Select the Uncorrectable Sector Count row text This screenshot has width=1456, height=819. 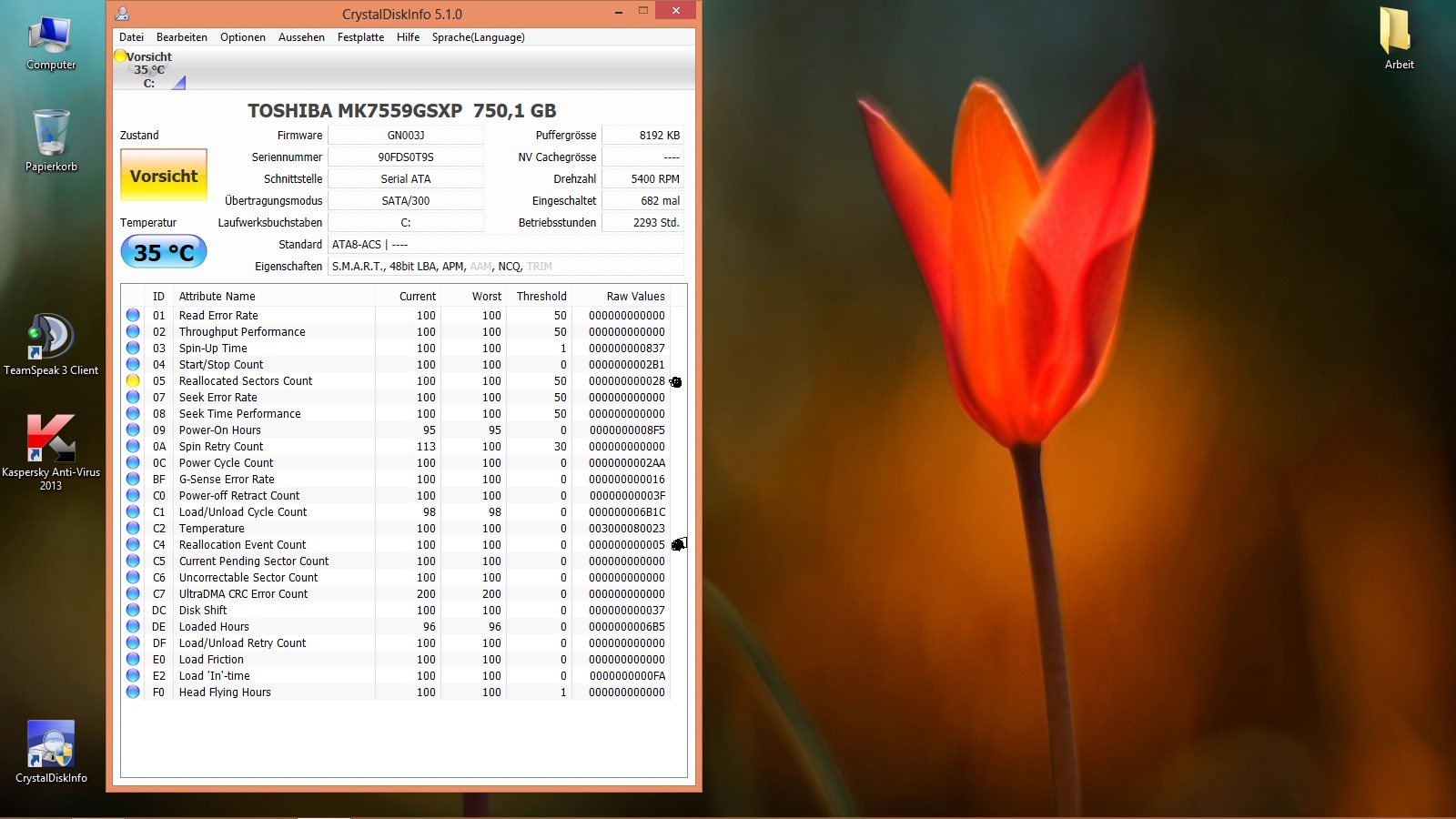coord(248,578)
